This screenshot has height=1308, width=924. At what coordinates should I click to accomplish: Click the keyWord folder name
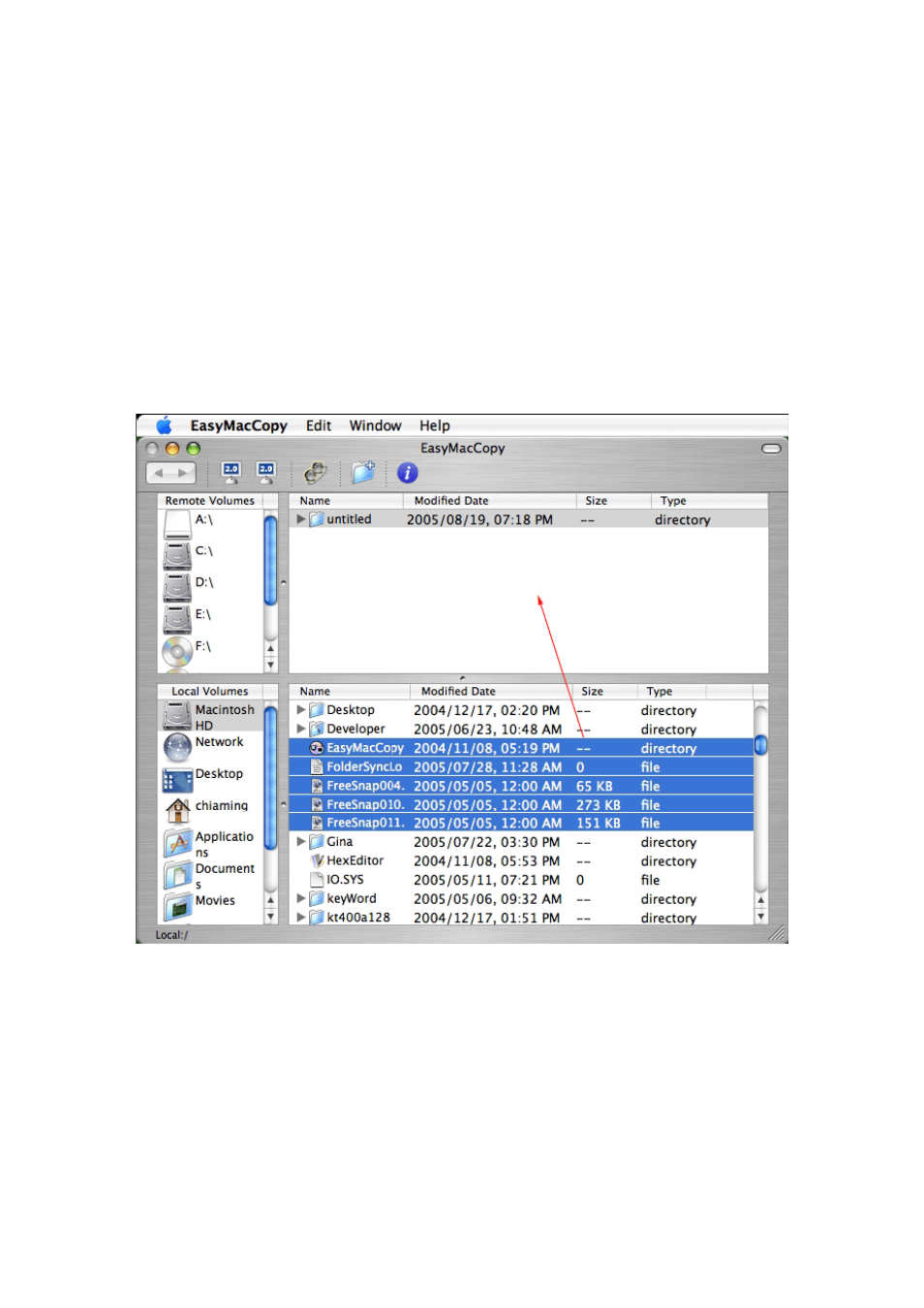(x=352, y=898)
